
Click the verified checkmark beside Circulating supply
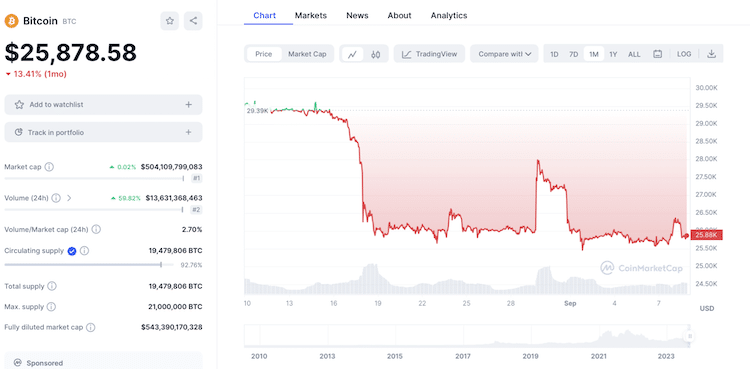click(72, 251)
